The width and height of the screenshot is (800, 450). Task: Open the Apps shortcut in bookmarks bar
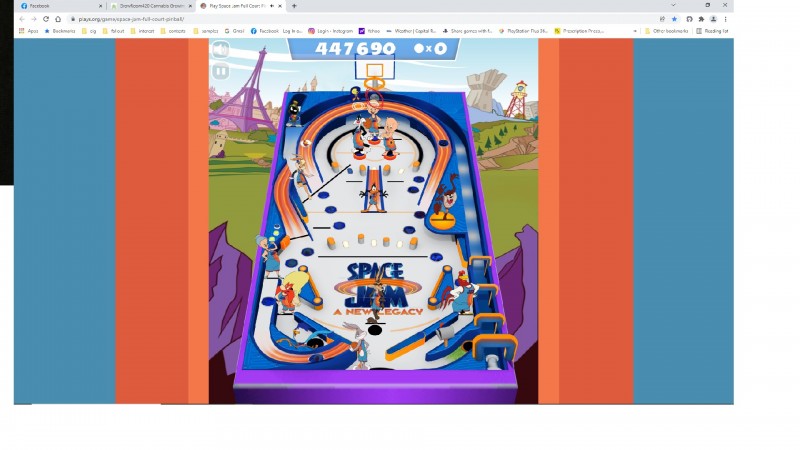pos(29,31)
